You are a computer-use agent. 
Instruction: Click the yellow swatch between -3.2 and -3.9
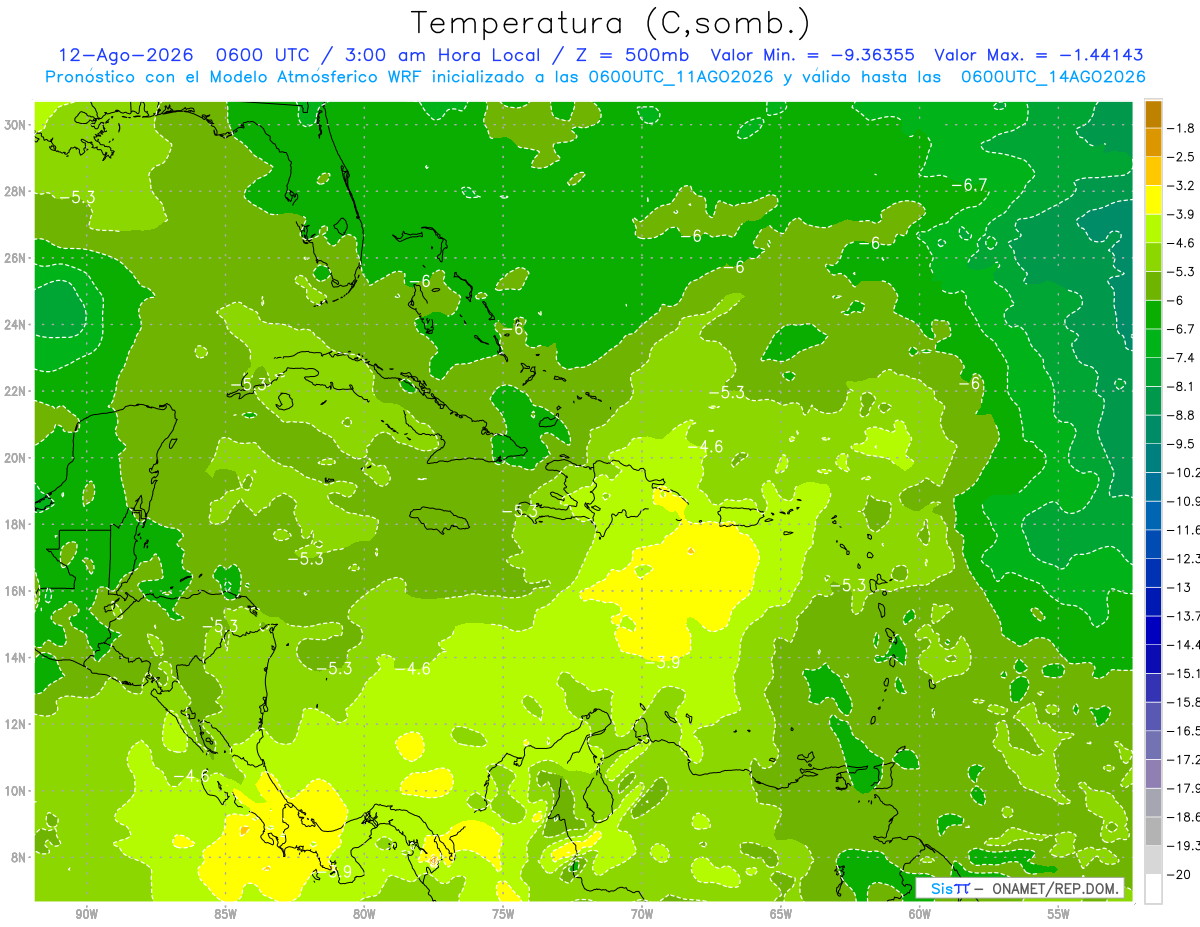[1153, 200]
